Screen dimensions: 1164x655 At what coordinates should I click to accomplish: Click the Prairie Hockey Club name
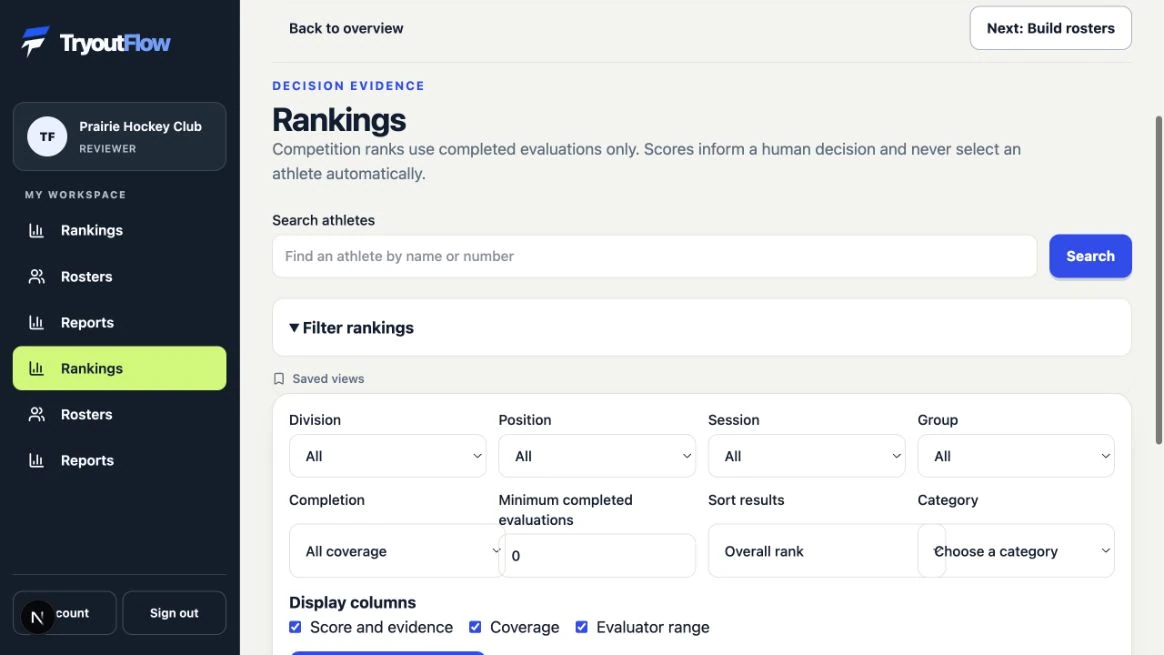coord(140,126)
